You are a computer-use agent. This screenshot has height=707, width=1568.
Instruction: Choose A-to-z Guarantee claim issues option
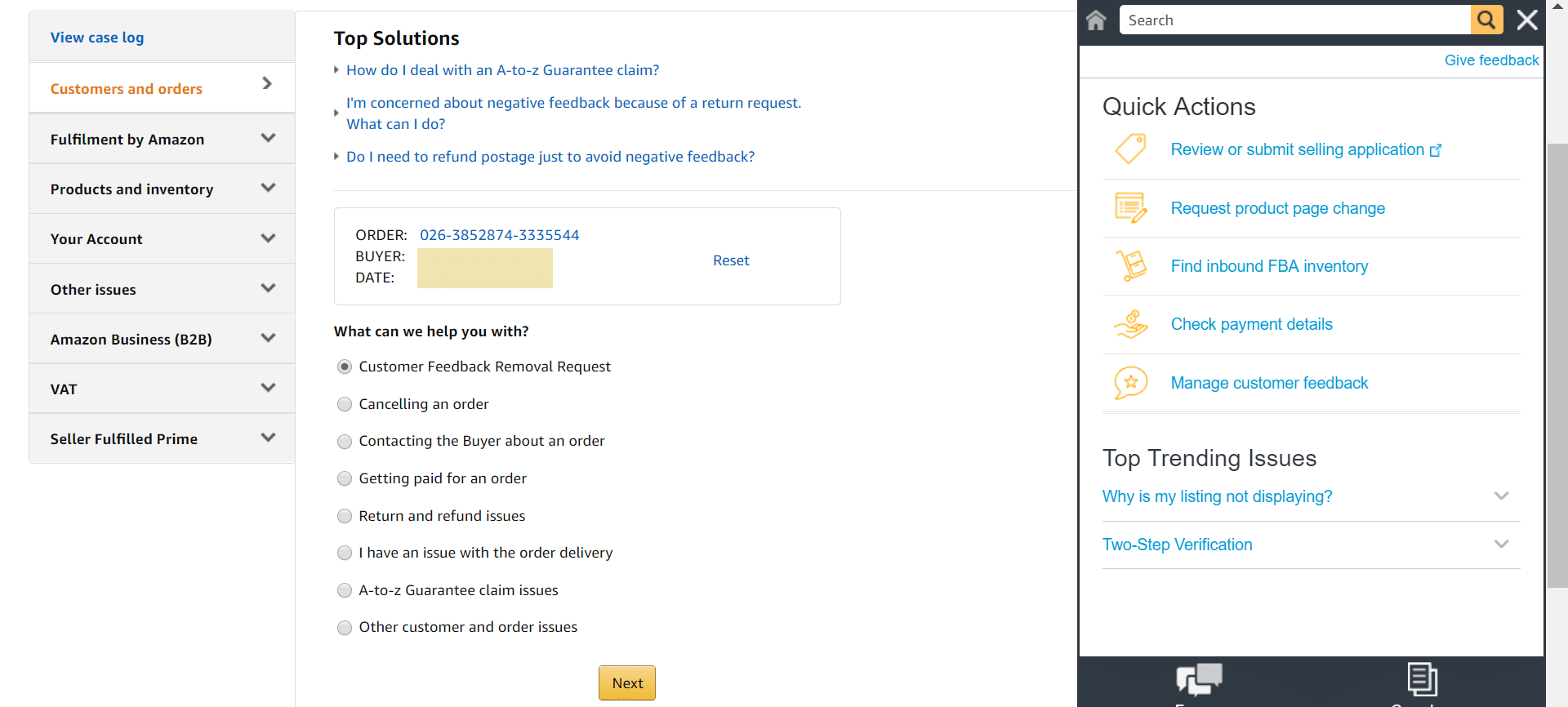click(x=345, y=590)
